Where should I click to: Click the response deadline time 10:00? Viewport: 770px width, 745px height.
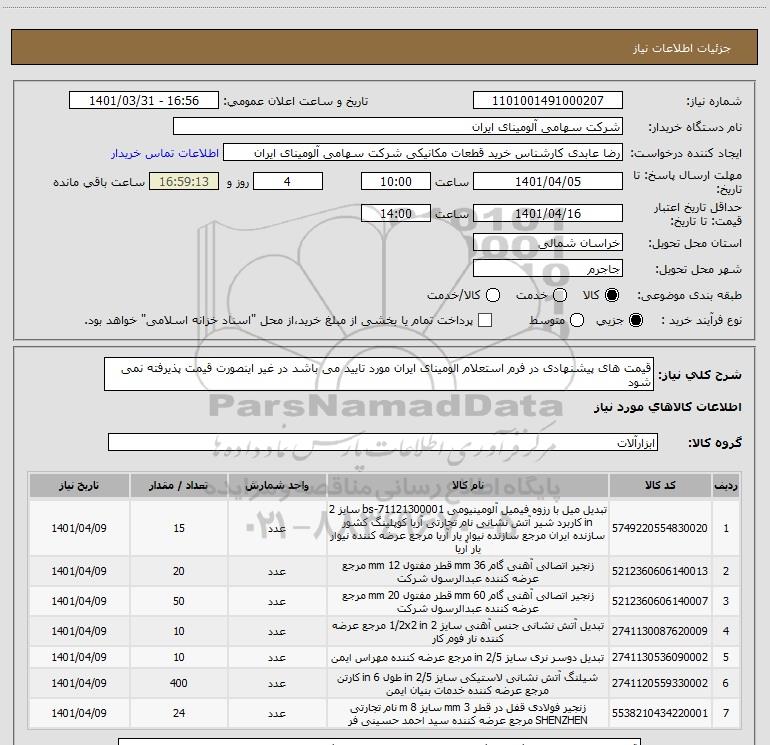pos(396,181)
